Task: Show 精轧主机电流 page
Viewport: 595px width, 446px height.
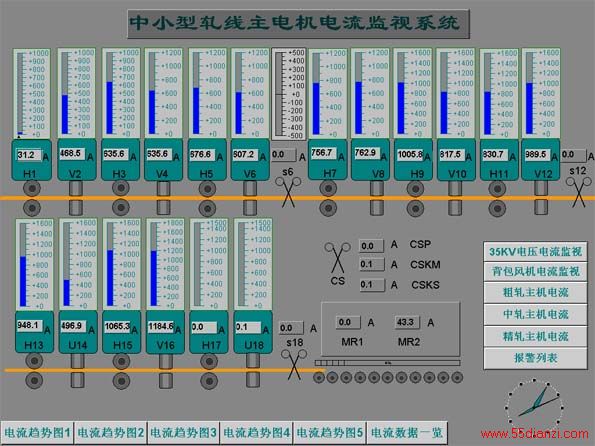Action: (x=535, y=336)
